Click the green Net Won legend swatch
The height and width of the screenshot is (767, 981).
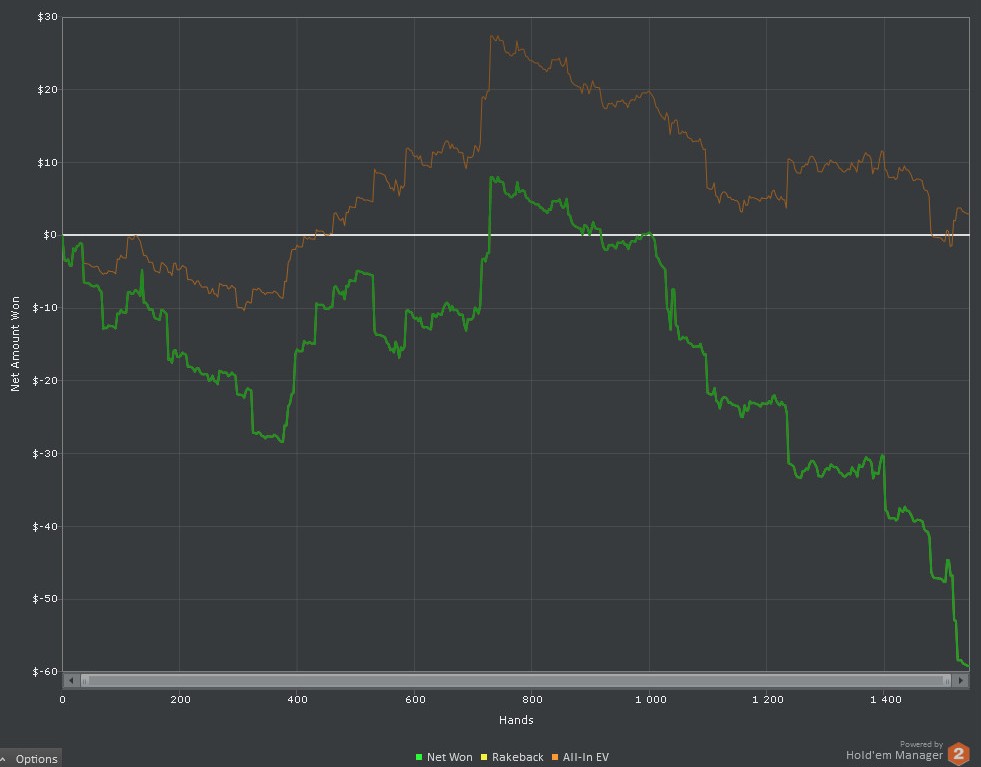(x=419, y=758)
